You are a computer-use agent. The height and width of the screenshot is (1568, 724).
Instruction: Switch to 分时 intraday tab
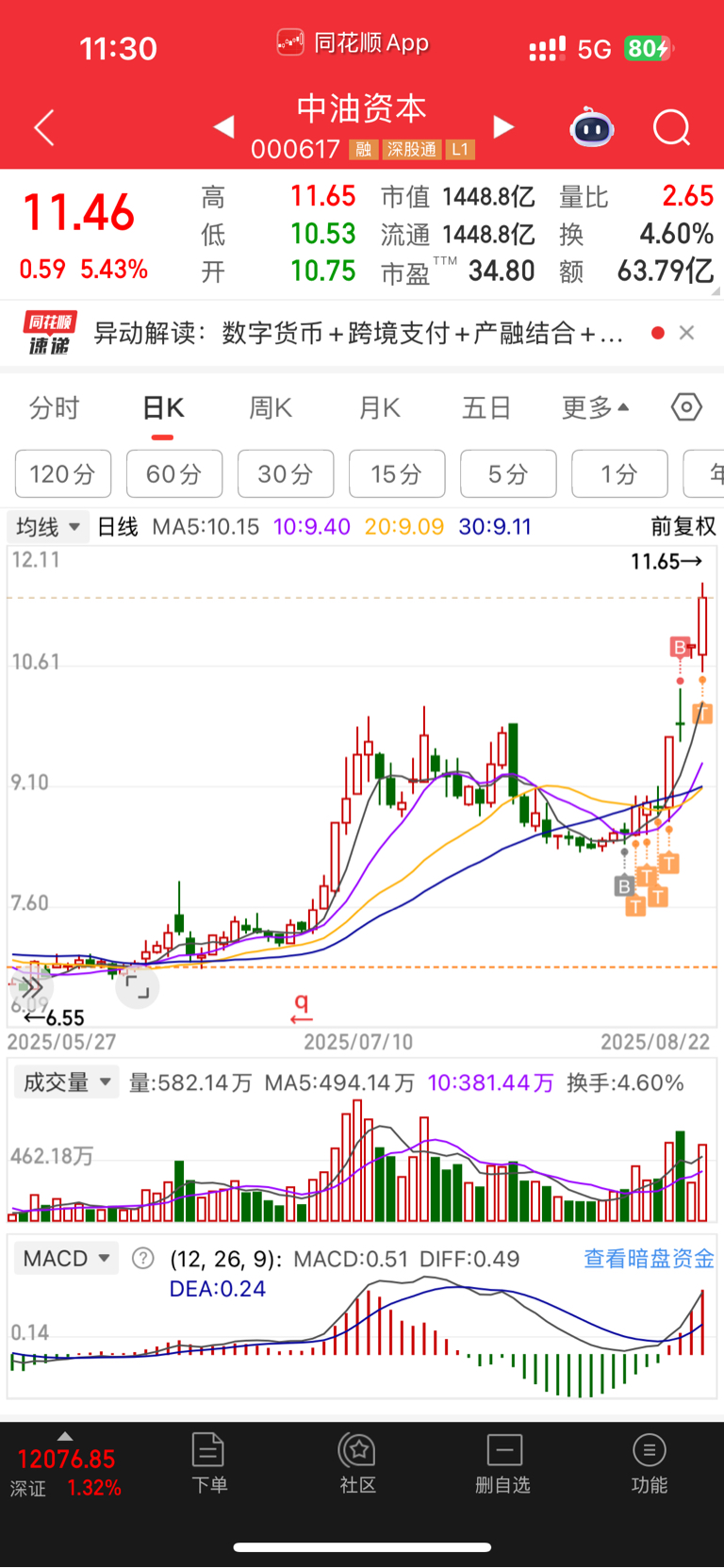pos(54,408)
